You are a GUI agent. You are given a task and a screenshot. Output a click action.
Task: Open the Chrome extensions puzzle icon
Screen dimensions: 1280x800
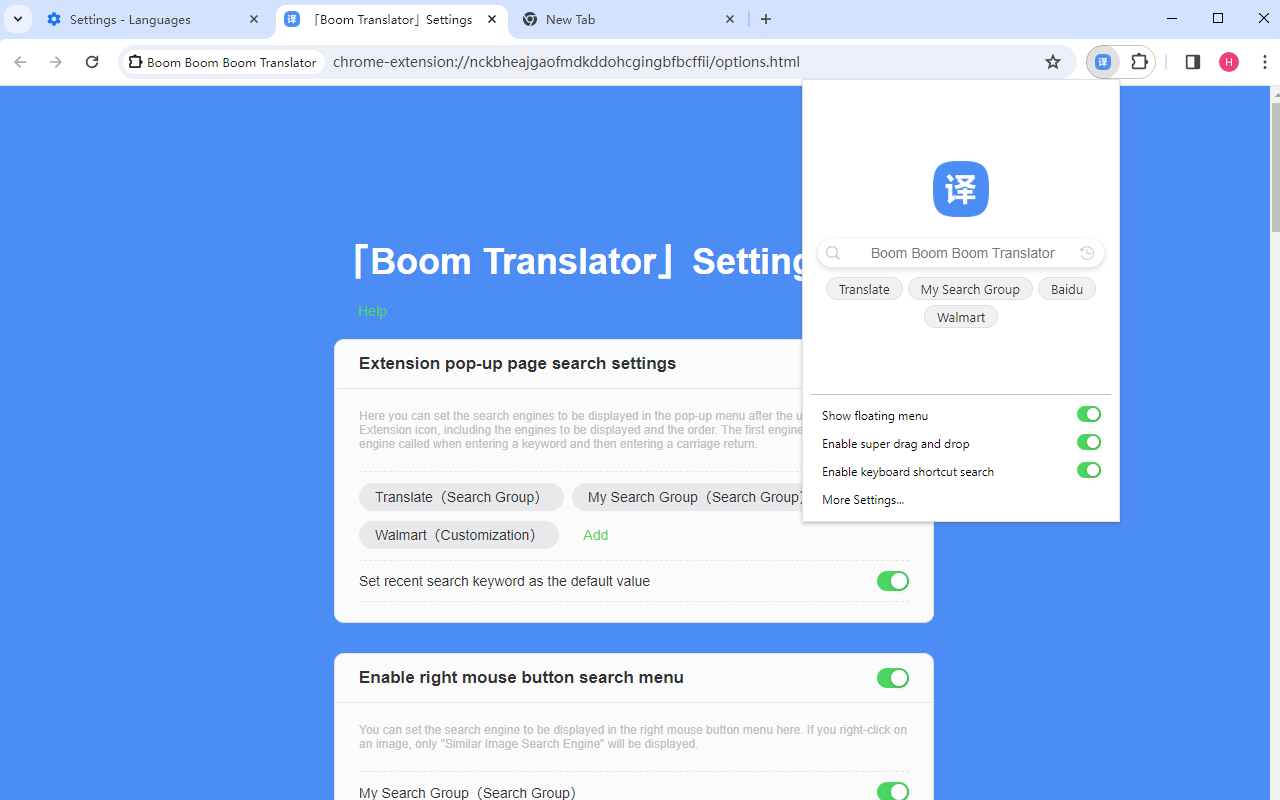coord(1139,62)
